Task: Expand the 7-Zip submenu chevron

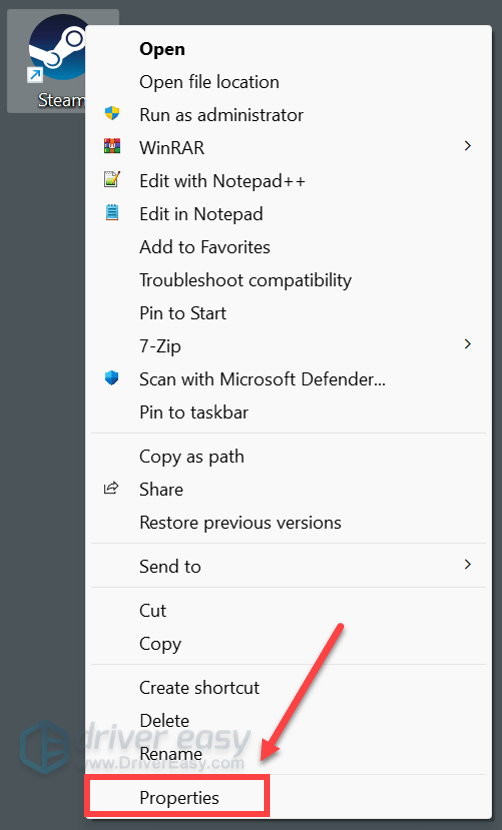Action: pyautogui.click(x=467, y=345)
